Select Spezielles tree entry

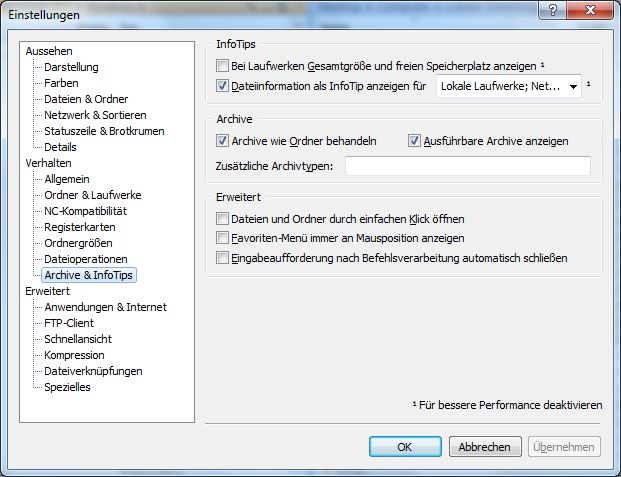pyautogui.click(x=67, y=387)
